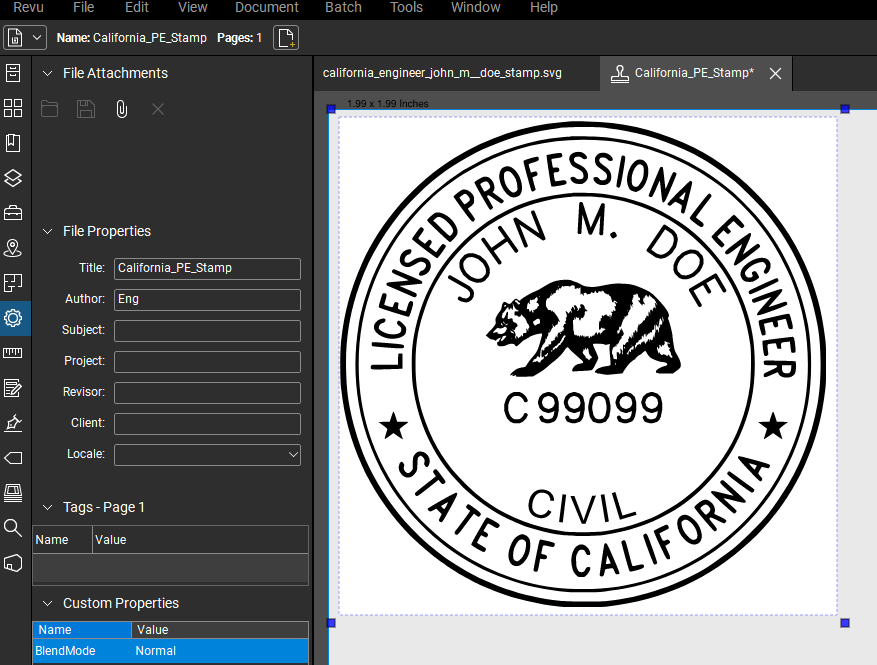Open the Measurements panel
Viewport: 877px width, 665px height.
tap(13, 353)
